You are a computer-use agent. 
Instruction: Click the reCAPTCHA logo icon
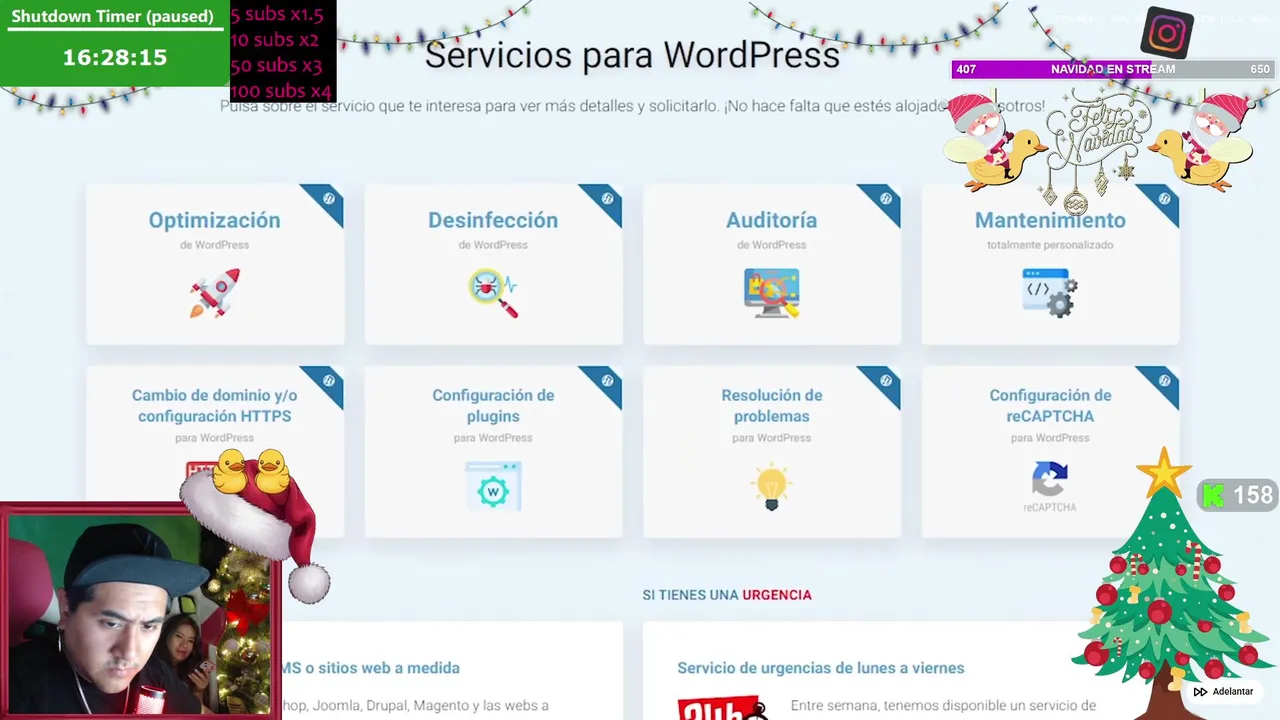coord(1050,487)
